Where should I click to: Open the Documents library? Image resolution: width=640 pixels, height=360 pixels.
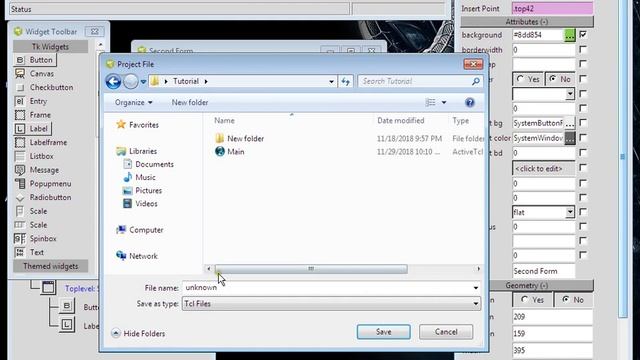click(x=149, y=164)
